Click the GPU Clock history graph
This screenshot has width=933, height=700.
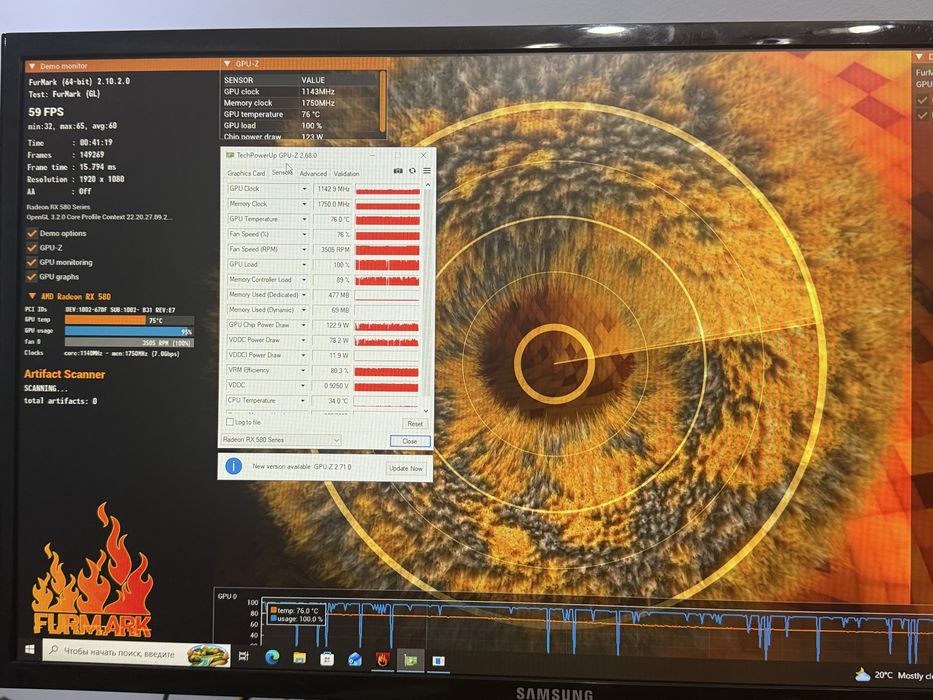(x=387, y=190)
